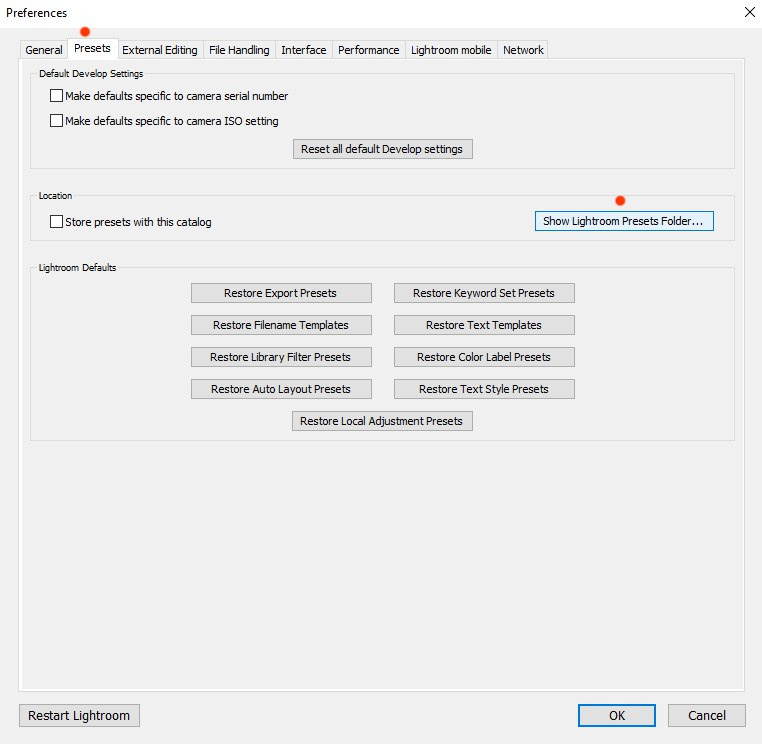Go to the Interface tab
Image resolution: width=762 pixels, height=744 pixels.
coord(304,50)
